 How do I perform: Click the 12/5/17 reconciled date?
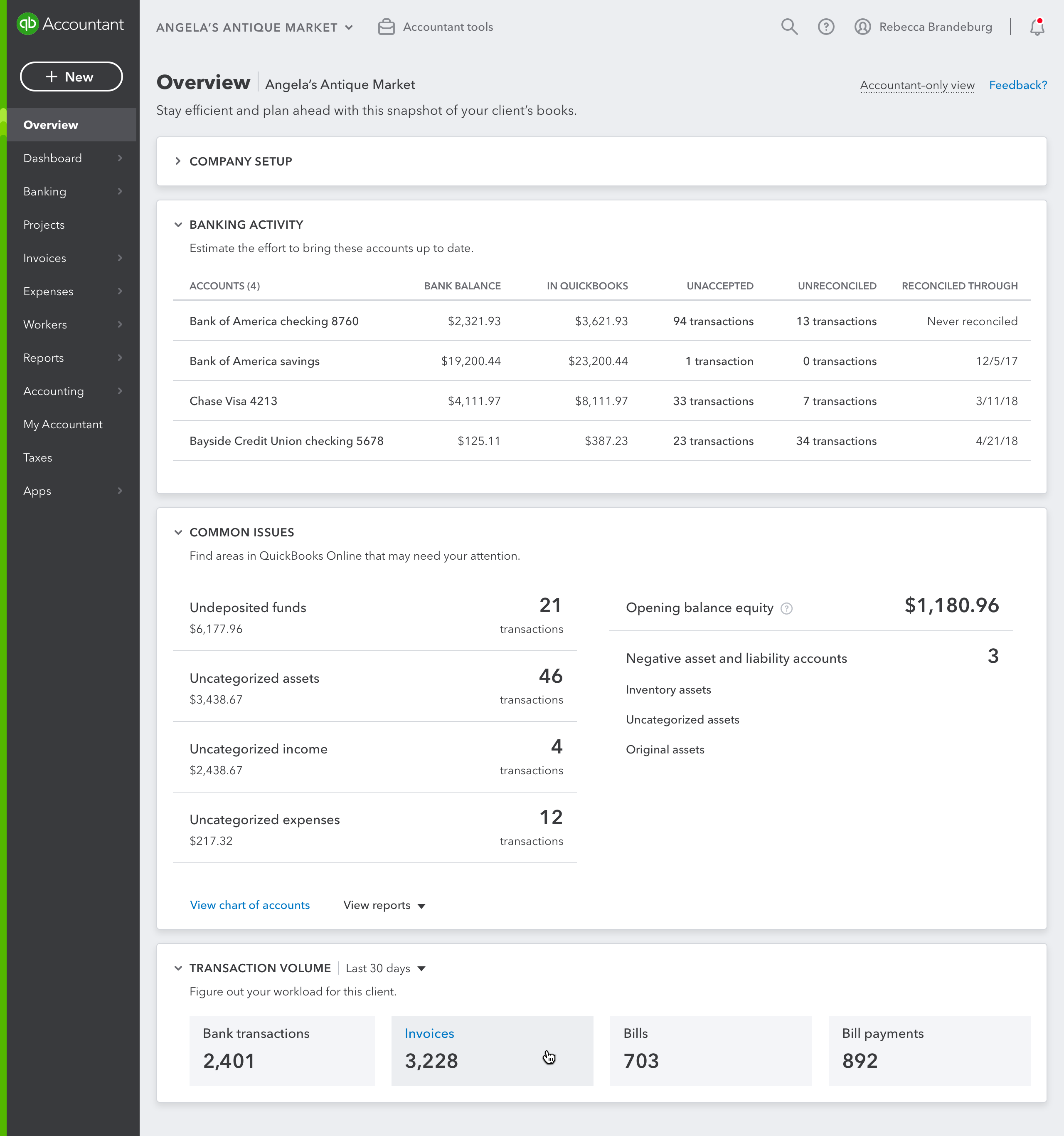pos(997,361)
